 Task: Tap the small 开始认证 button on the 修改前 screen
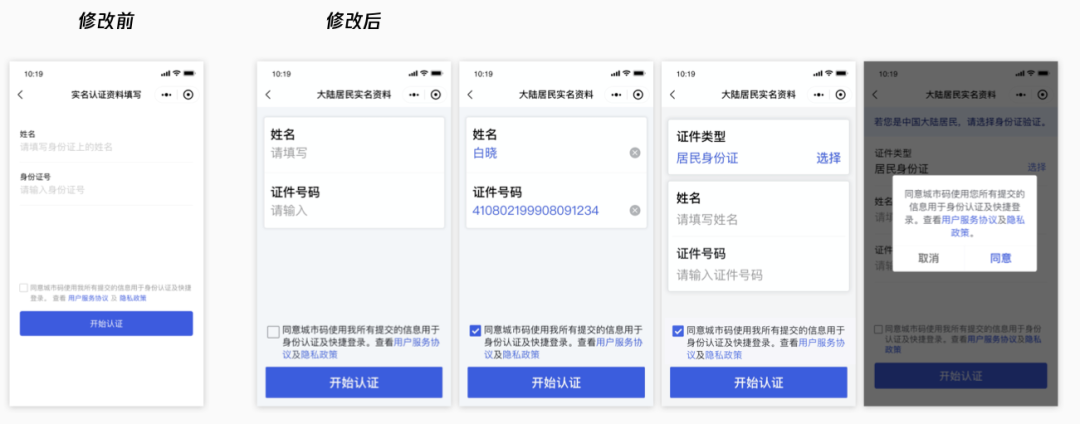click(106, 324)
